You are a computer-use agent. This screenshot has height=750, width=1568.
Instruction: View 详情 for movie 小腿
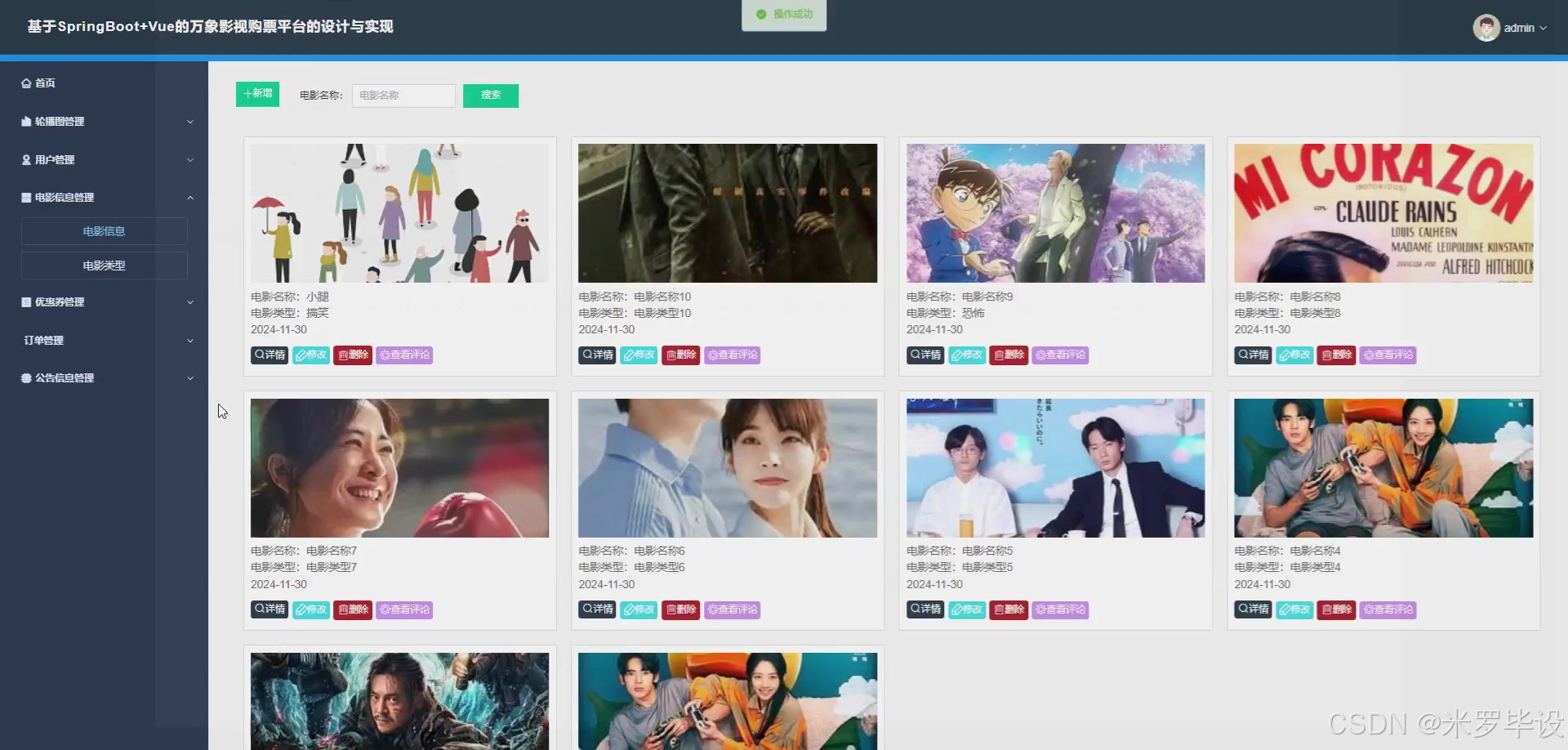(x=269, y=355)
